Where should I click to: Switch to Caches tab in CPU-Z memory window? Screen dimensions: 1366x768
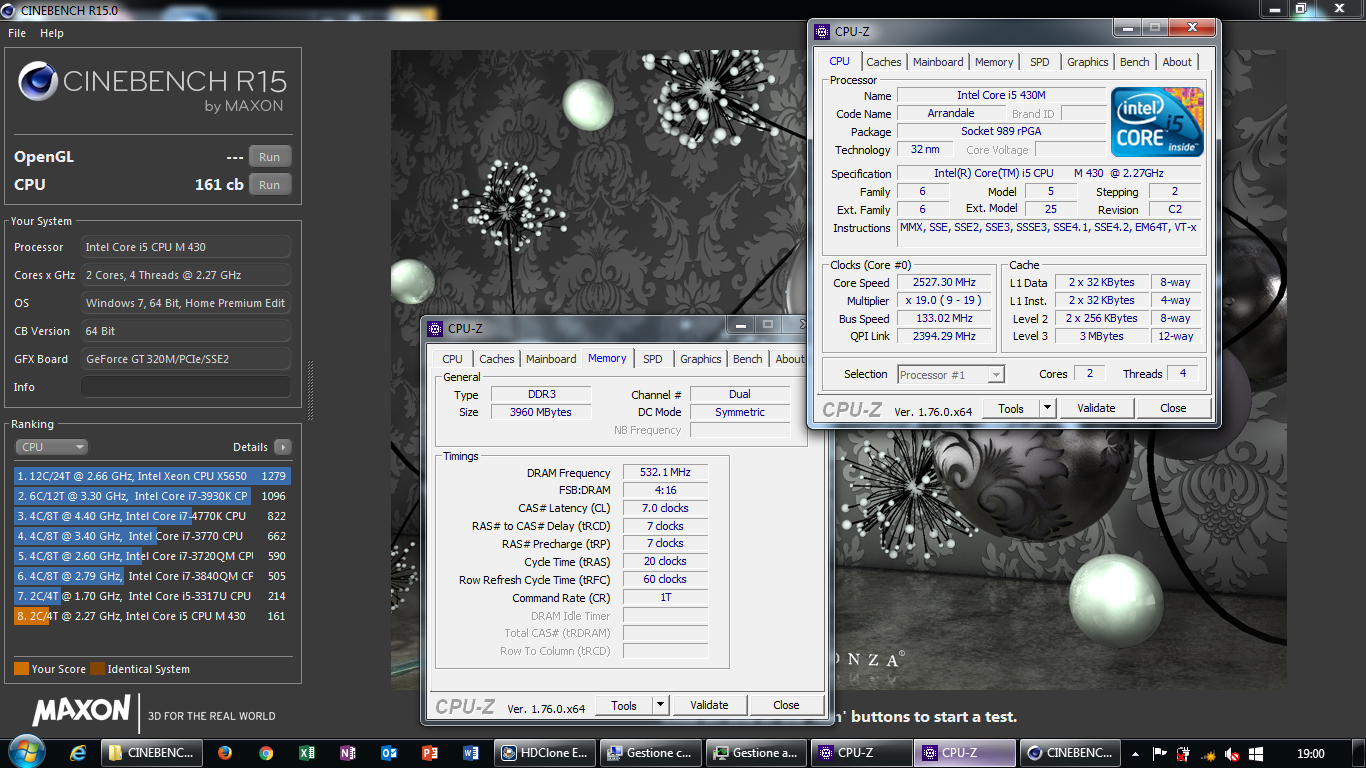click(x=497, y=359)
